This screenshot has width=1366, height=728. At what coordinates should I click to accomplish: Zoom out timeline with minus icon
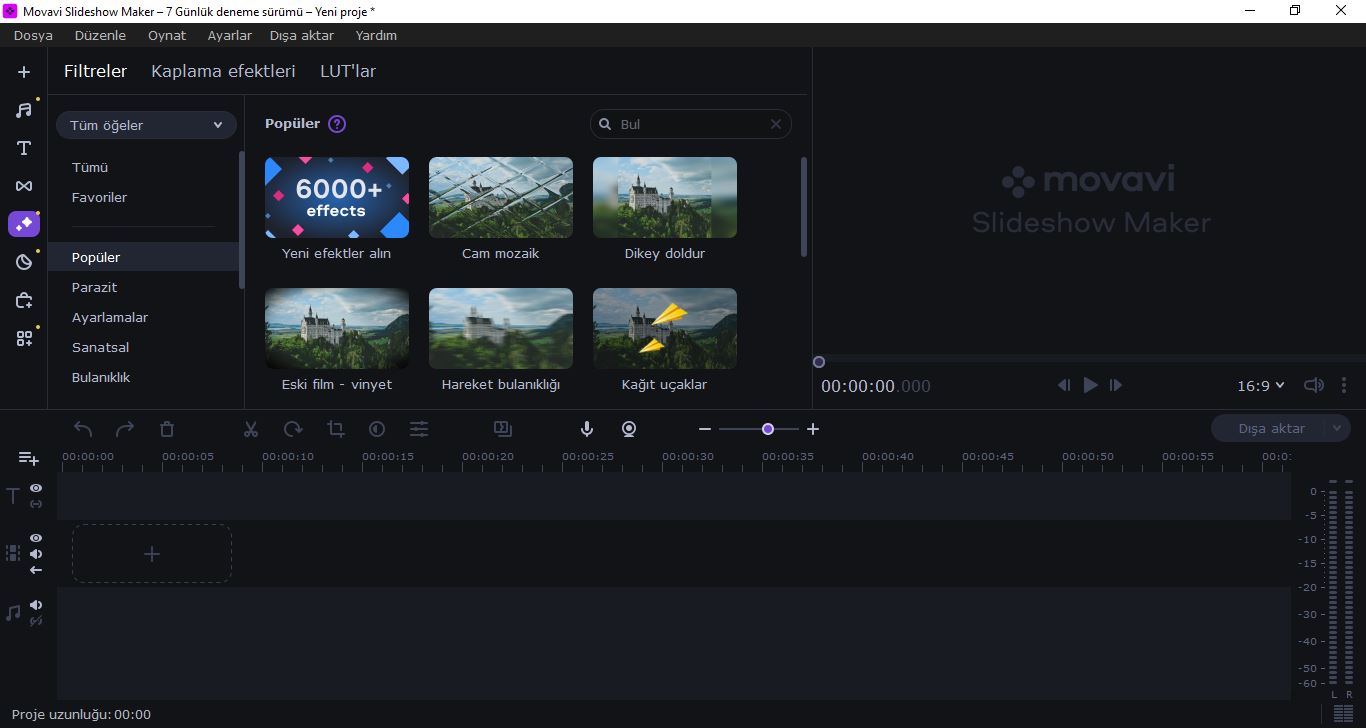click(x=705, y=429)
